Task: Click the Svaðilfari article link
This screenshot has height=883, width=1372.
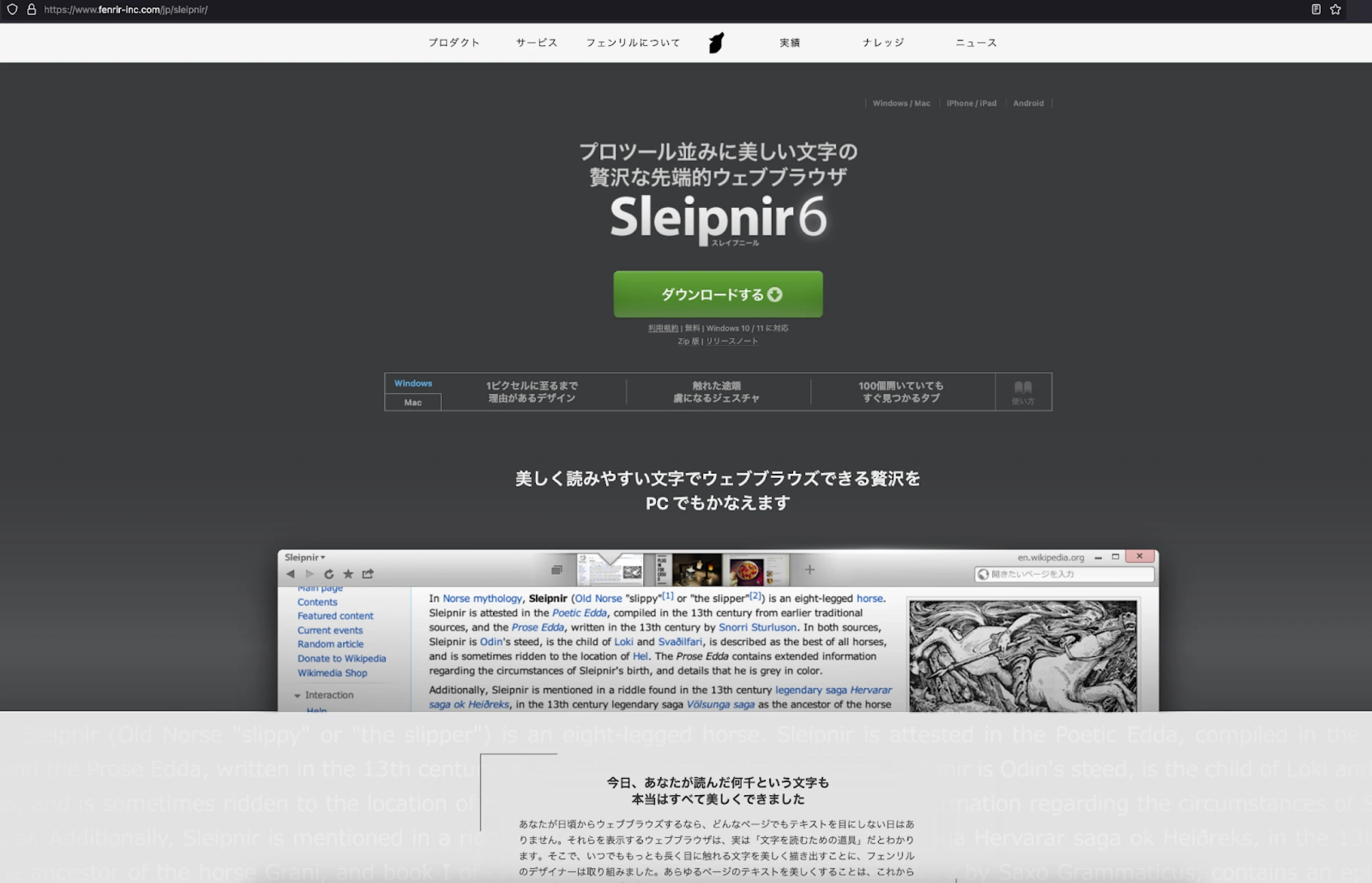Action: pos(680,641)
